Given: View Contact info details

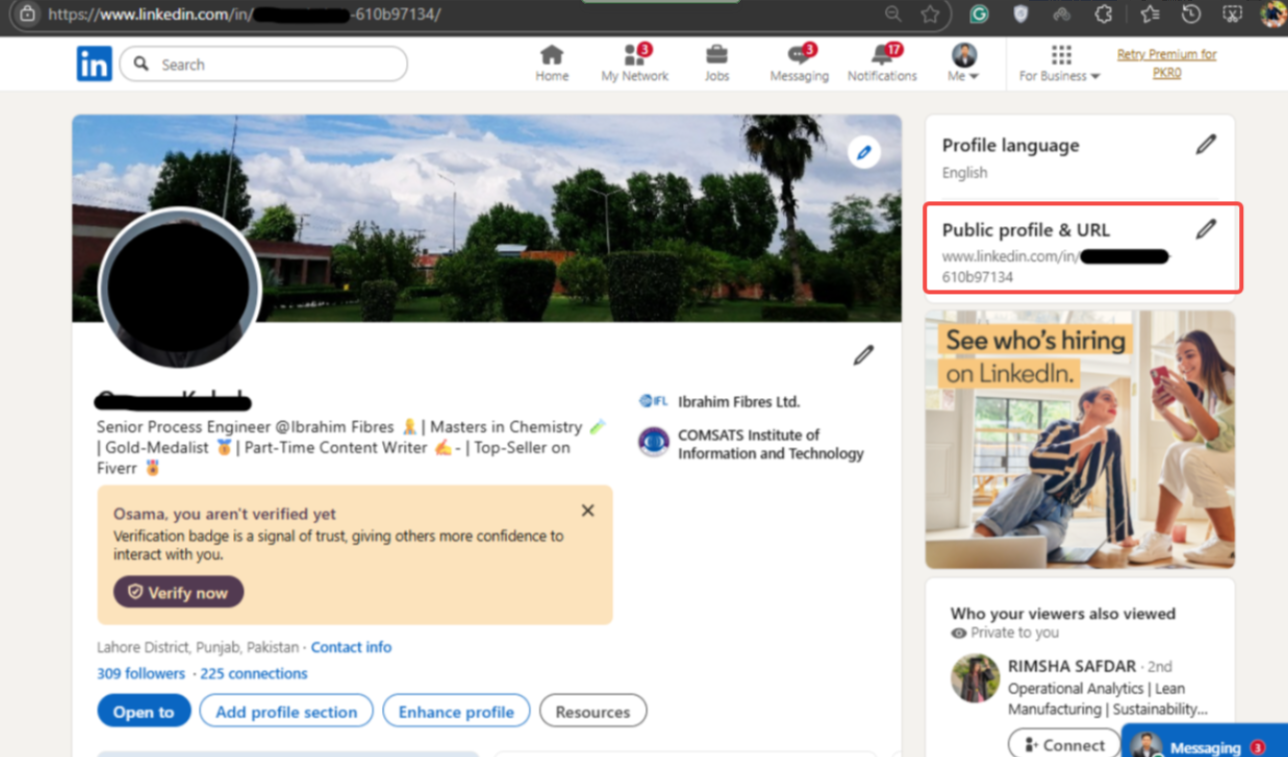Looking at the screenshot, I should [351, 647].
